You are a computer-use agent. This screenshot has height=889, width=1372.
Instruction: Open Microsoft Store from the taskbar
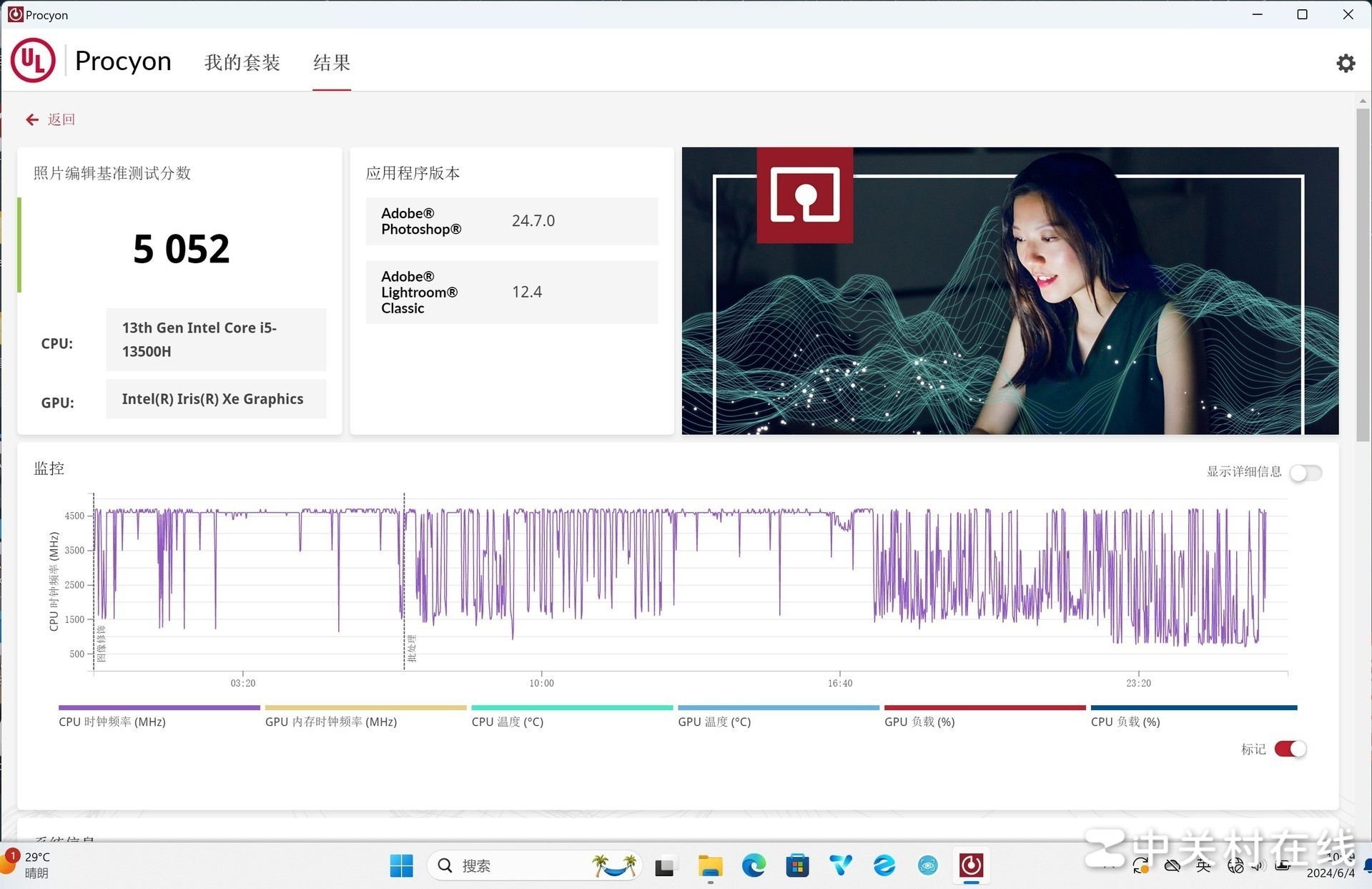coord(796,866)
